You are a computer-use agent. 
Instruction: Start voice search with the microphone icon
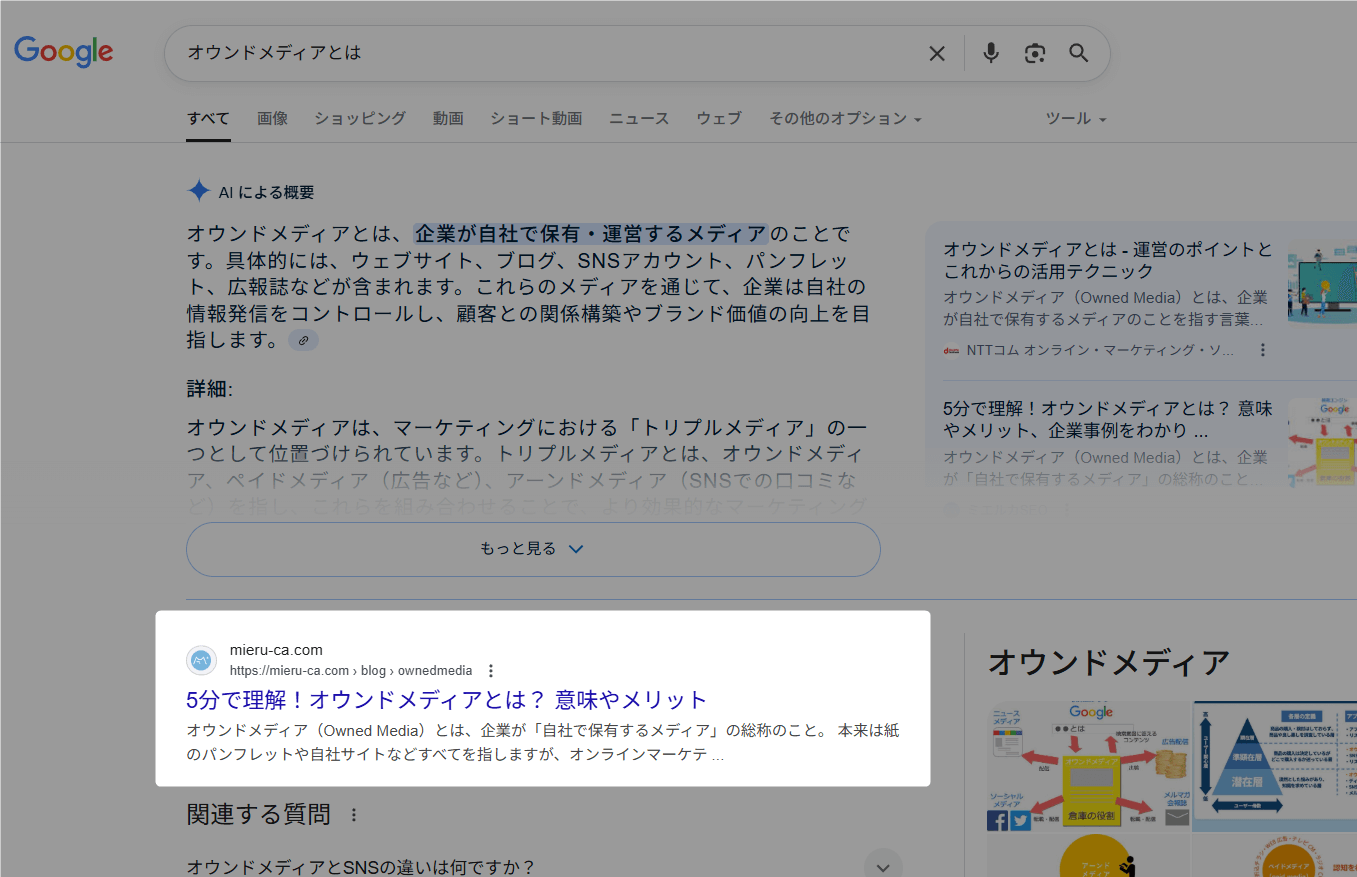pos(990,53)
